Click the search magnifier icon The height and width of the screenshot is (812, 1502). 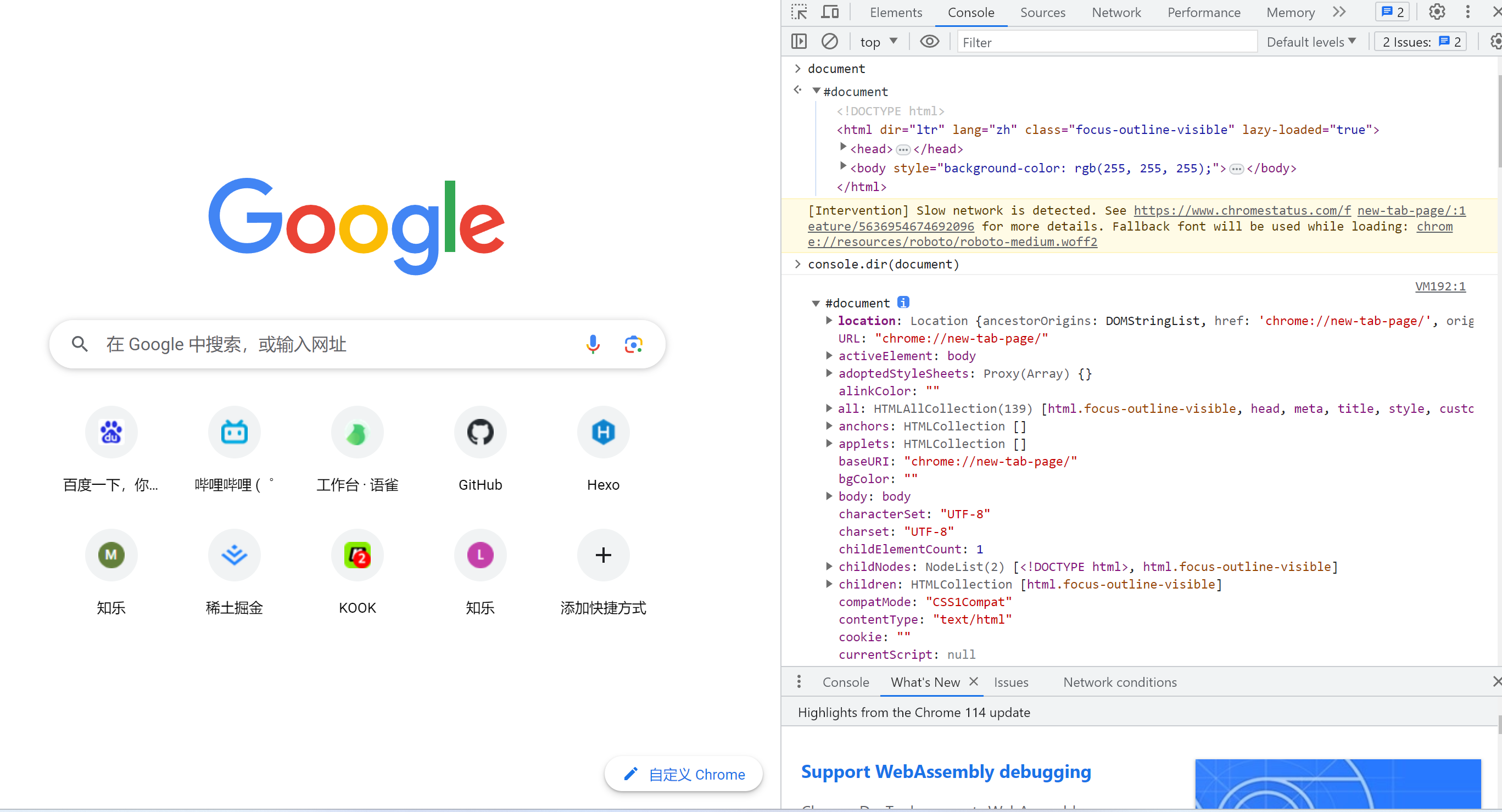[x=80, y=344]
